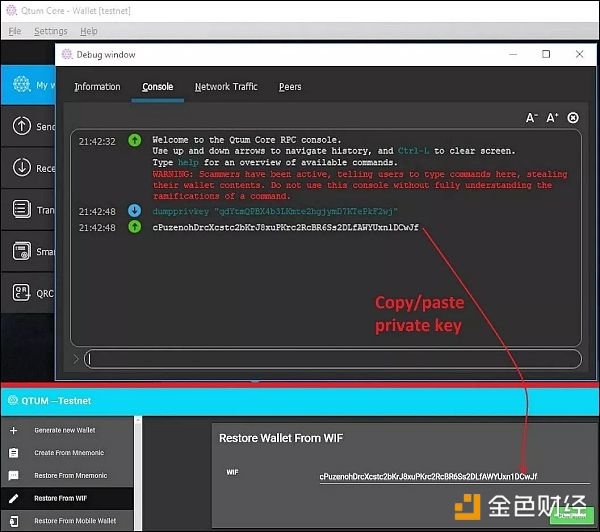Viewport: 600px width, 532px height.
Task: Click the WIF input field in web wallet
Action: (455, 477)
